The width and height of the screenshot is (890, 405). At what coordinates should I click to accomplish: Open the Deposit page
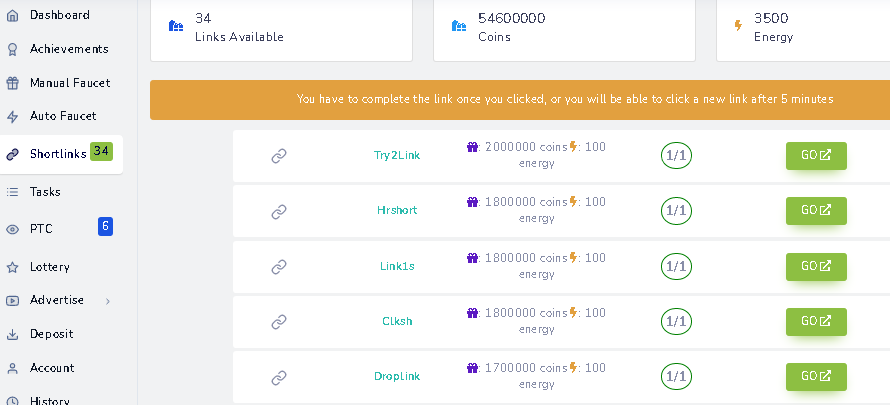[51, 334]
